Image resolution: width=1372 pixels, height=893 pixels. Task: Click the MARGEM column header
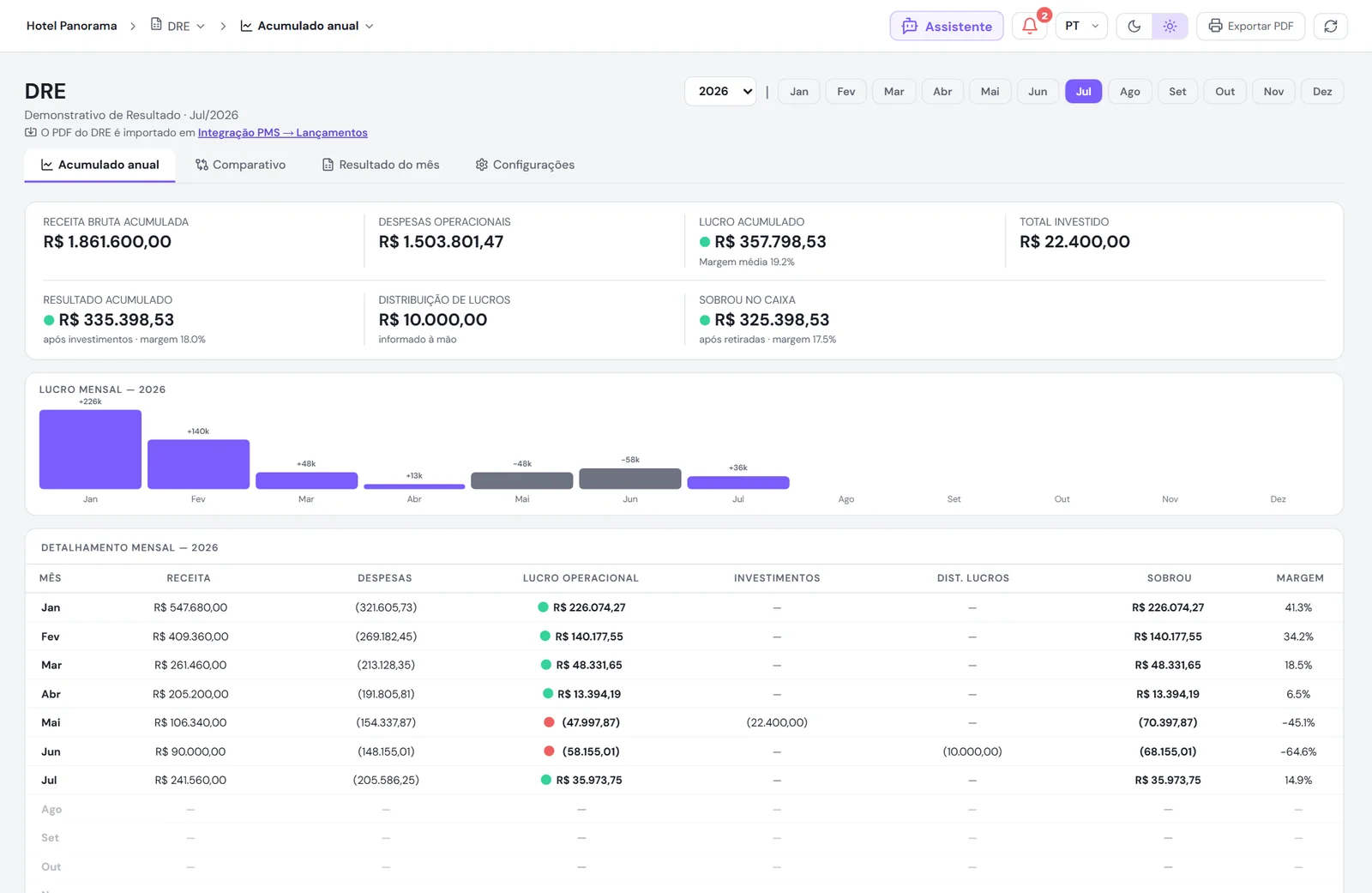pyautogui.click(x=1299, y=578)
